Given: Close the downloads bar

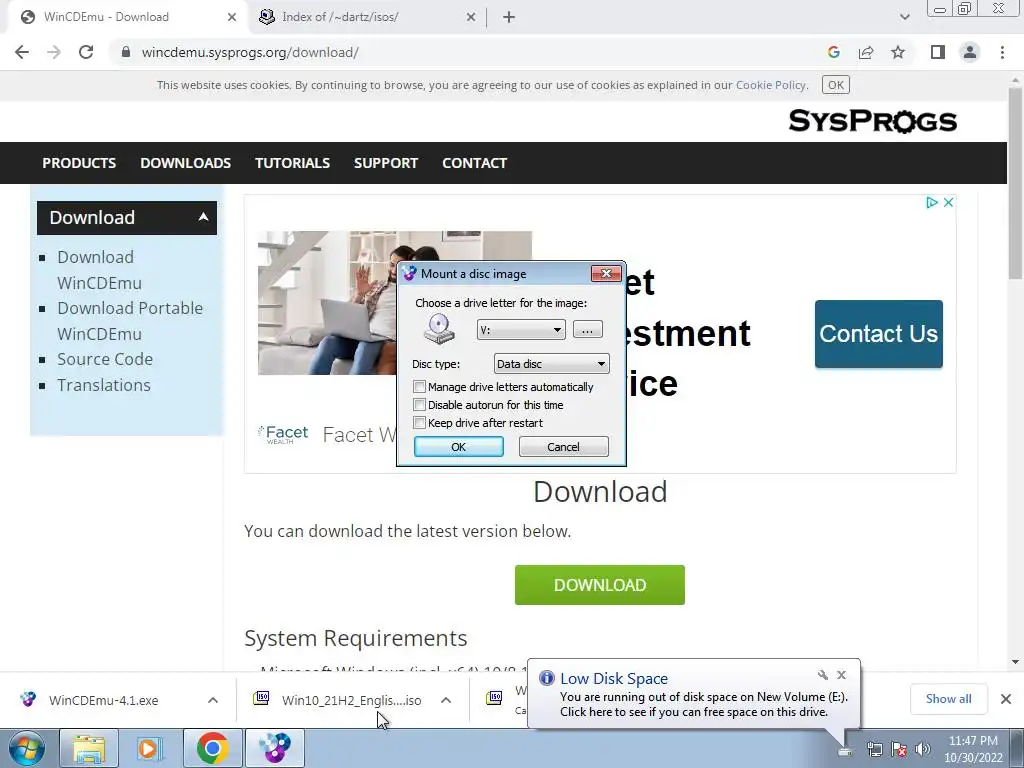Looking at the screenshot, I should pyautogui.click(x=1006, y=699).
